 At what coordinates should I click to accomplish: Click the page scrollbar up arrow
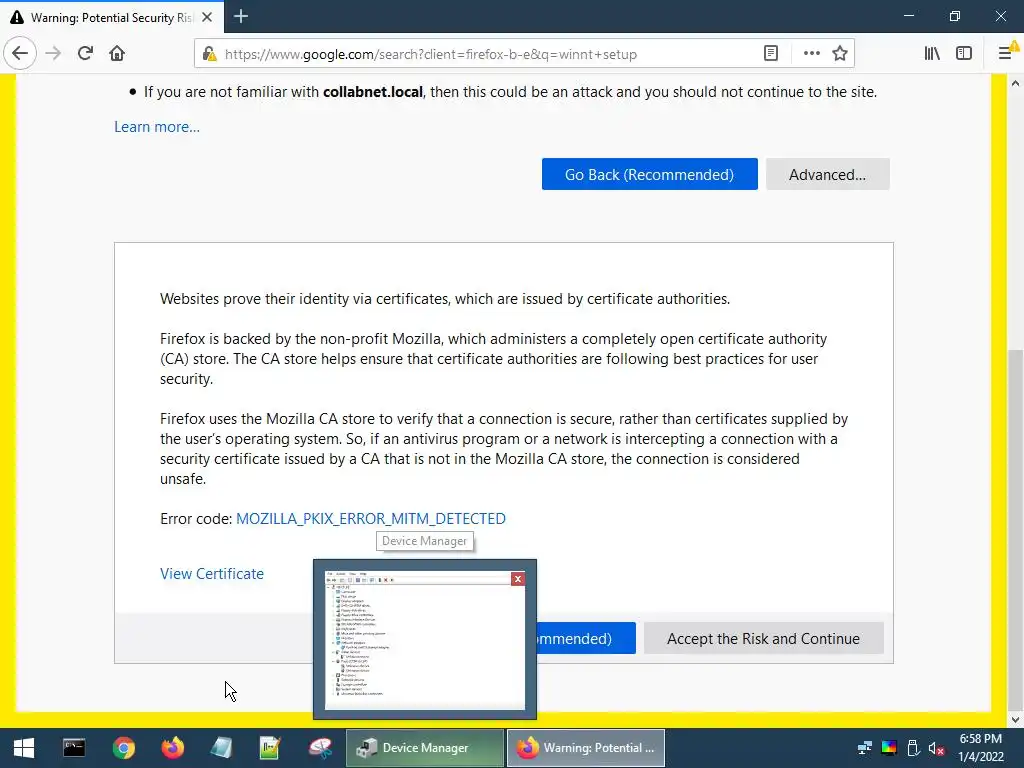coord(1015,84)
